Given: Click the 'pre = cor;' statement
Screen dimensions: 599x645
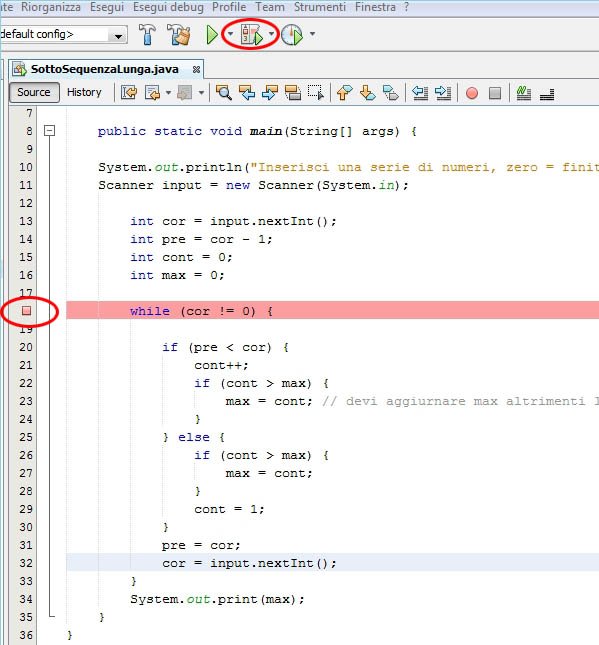Looking at the screenshot, I should tap(201, 545).
